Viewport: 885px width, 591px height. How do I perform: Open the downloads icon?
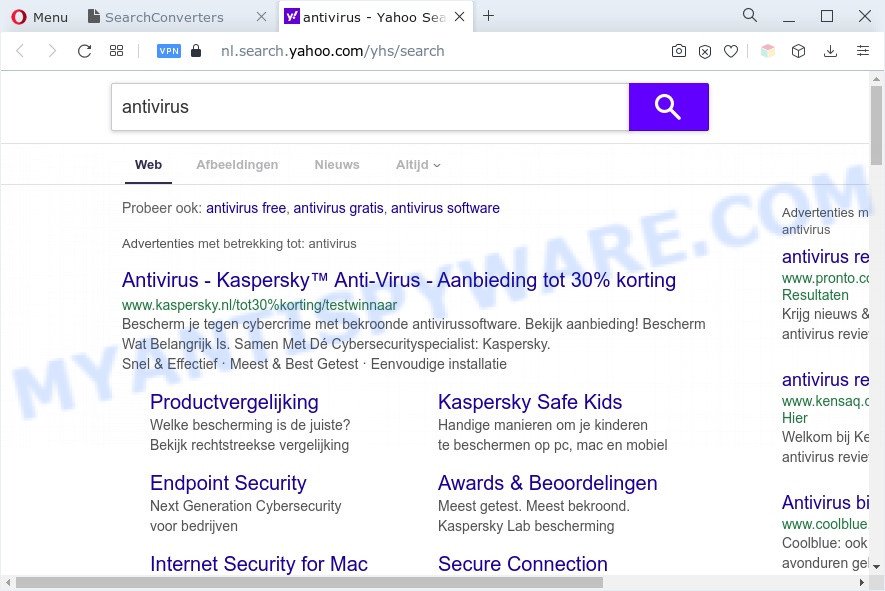[x=830, y=51]
